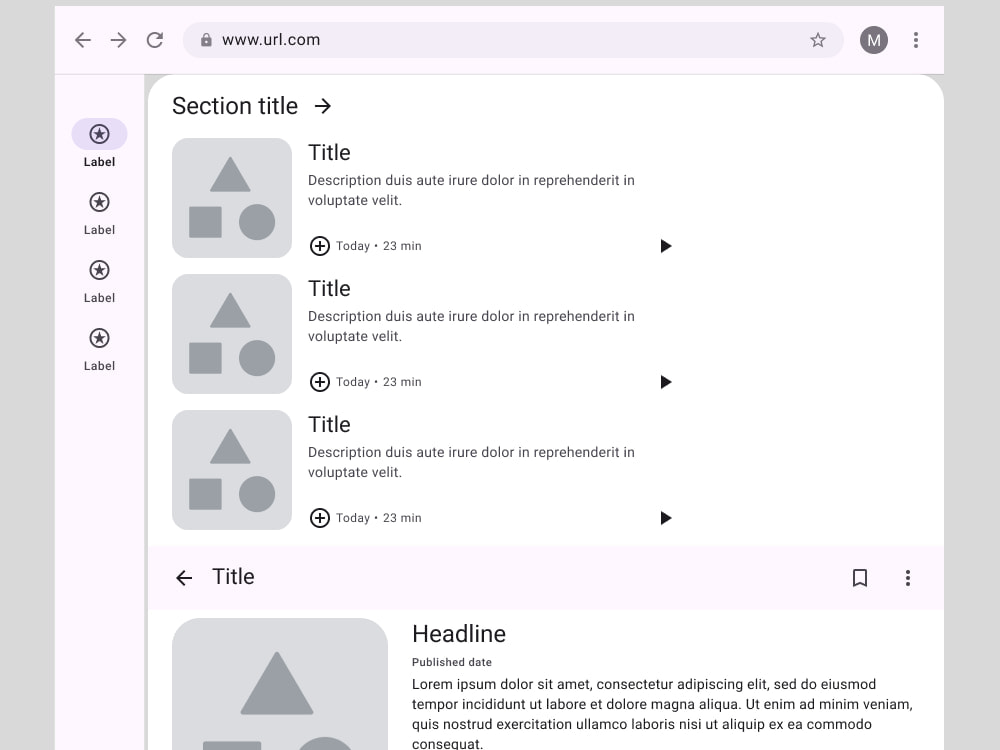This screenshot has width=1000, height=750.
Task: Play the first Title item
Action: (x=666, y=245)
